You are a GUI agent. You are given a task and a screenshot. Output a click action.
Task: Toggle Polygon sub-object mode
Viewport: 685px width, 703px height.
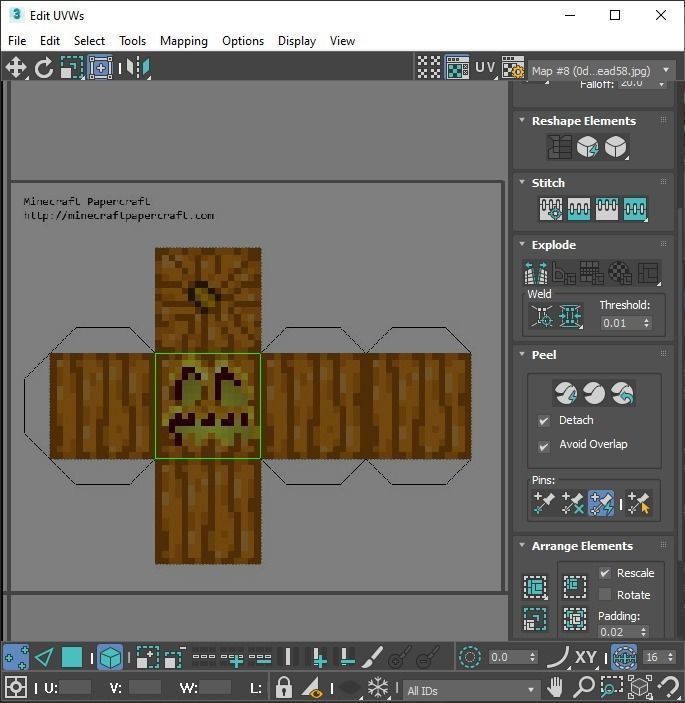click(x=72, y=657)
